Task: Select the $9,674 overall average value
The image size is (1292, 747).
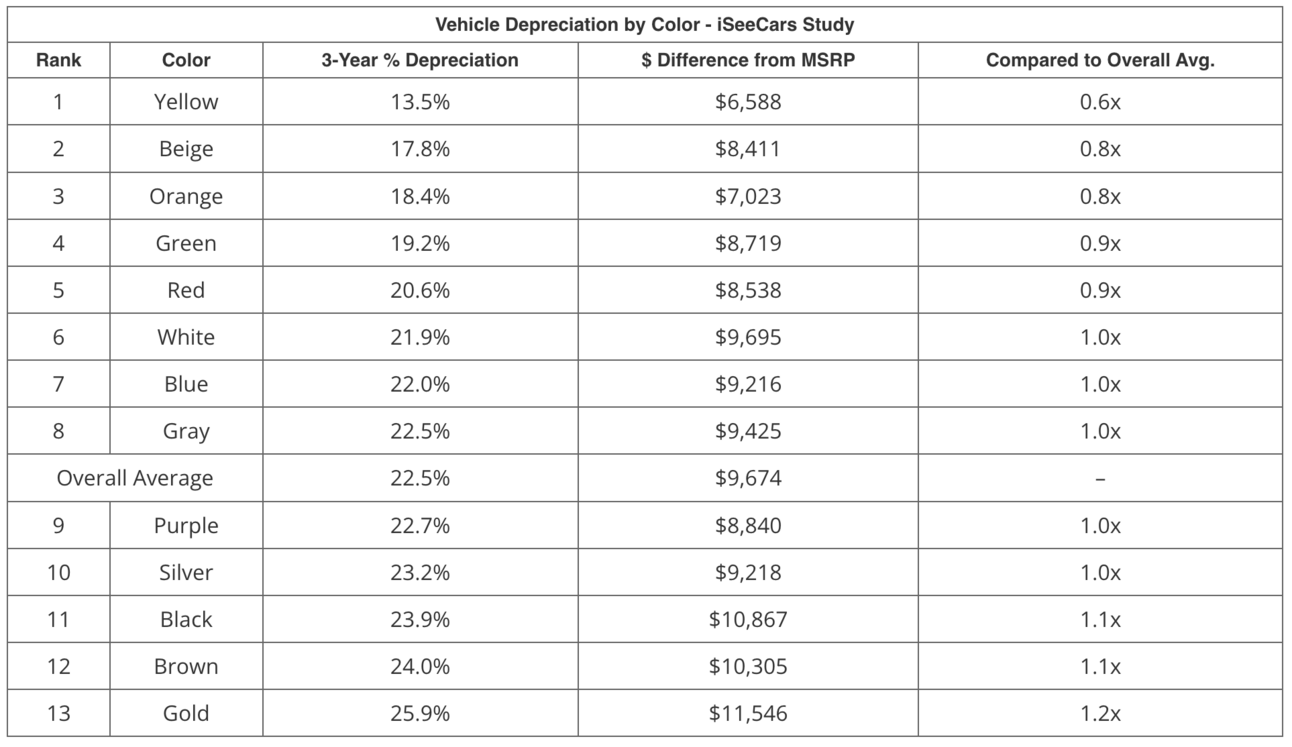Action: pos(748,478)
